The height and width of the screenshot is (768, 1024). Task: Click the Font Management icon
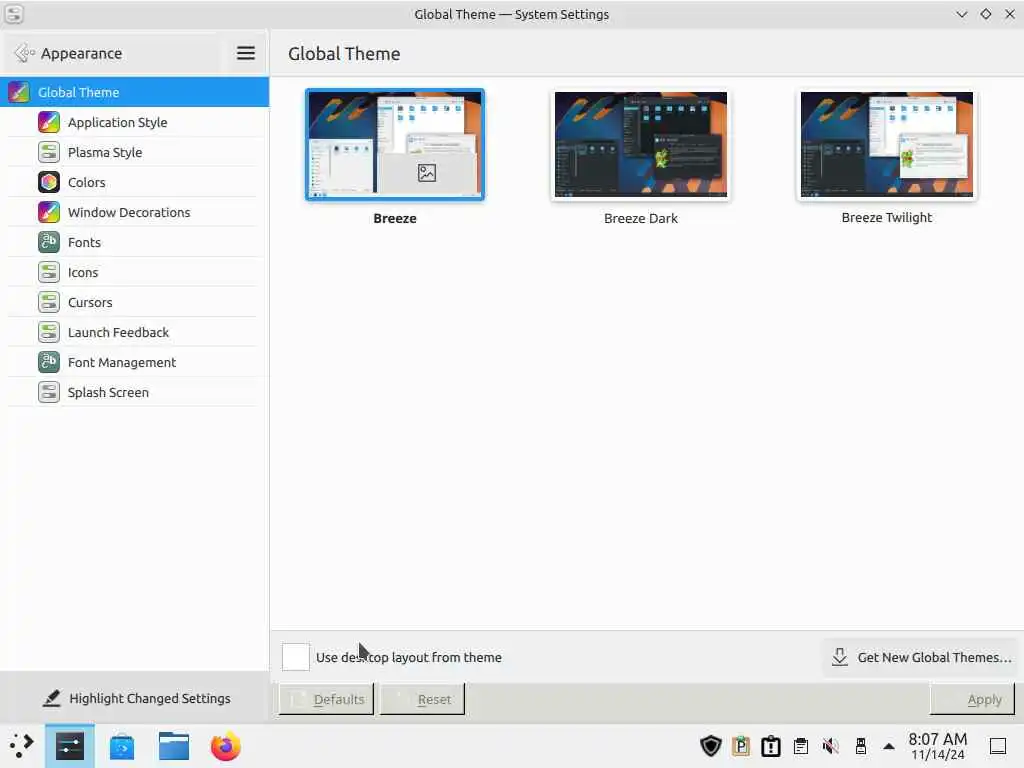49,362
